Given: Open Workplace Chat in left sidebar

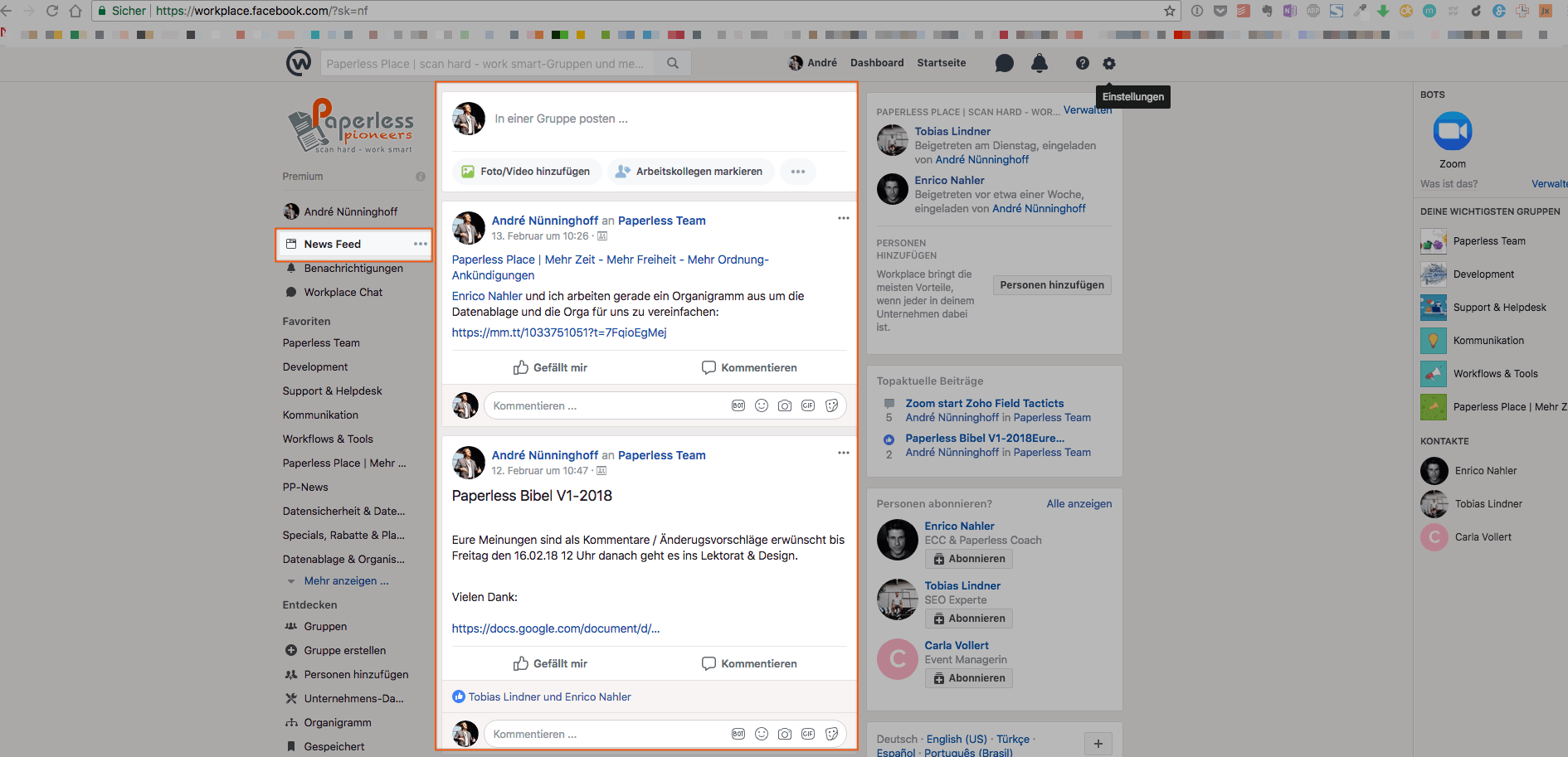Looking at the screenshot, I should 343,292.
